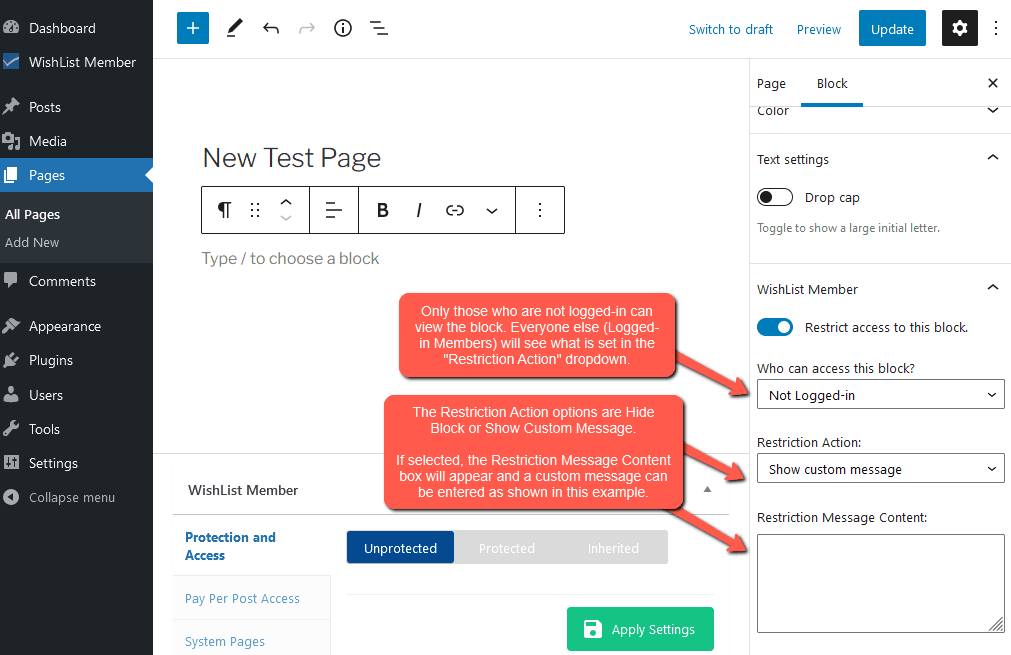Click the Posts pin icon
Viewport: 1011px width, 655px height.
[11, 106]
